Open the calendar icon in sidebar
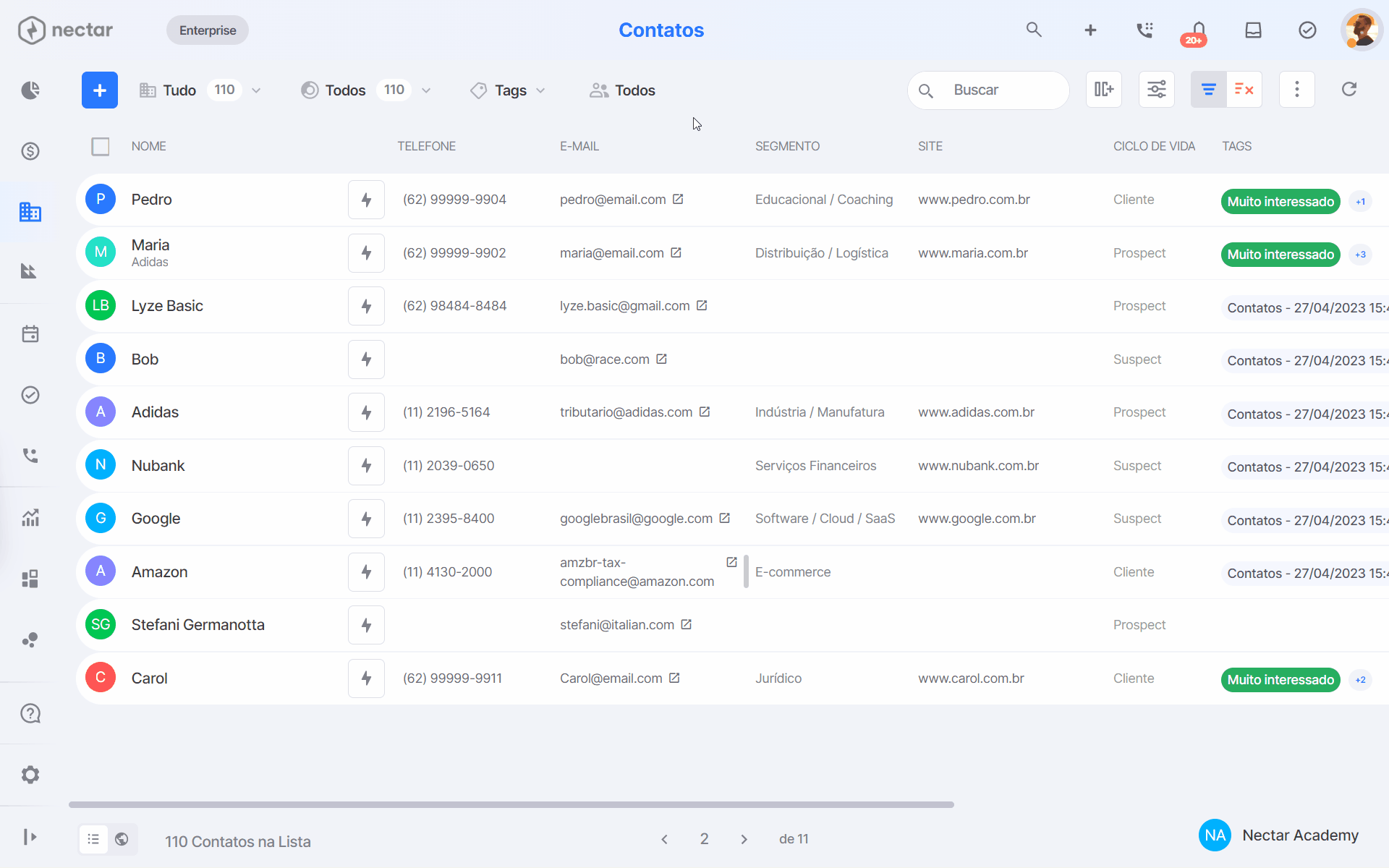The image size is (1389, 868). 30,334
